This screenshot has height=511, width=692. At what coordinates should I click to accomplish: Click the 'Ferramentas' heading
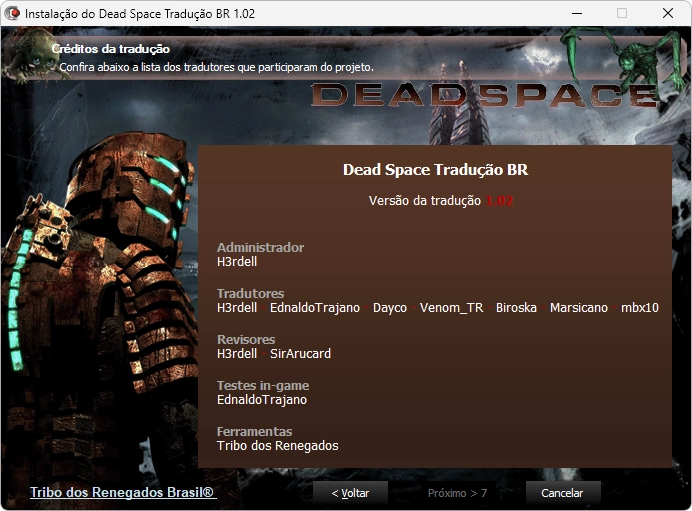(x=254, y=431)
